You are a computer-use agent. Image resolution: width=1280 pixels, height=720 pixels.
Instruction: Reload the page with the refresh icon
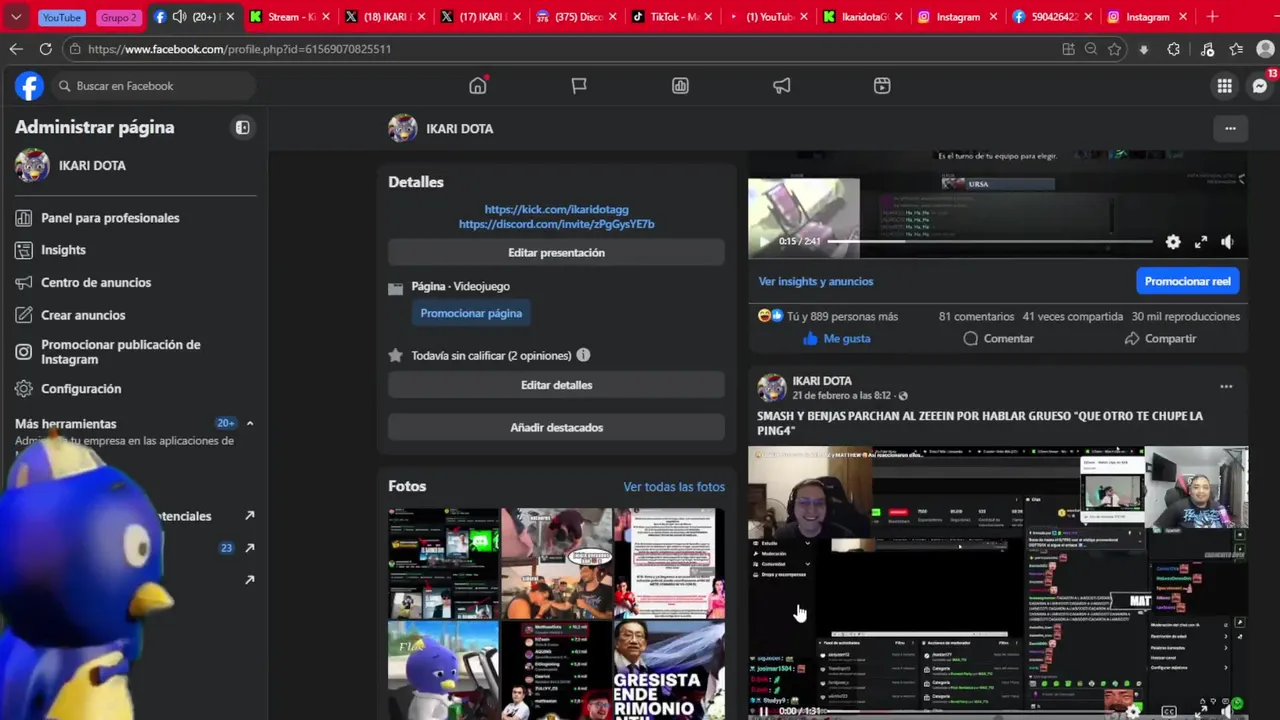tap(45, 49)
